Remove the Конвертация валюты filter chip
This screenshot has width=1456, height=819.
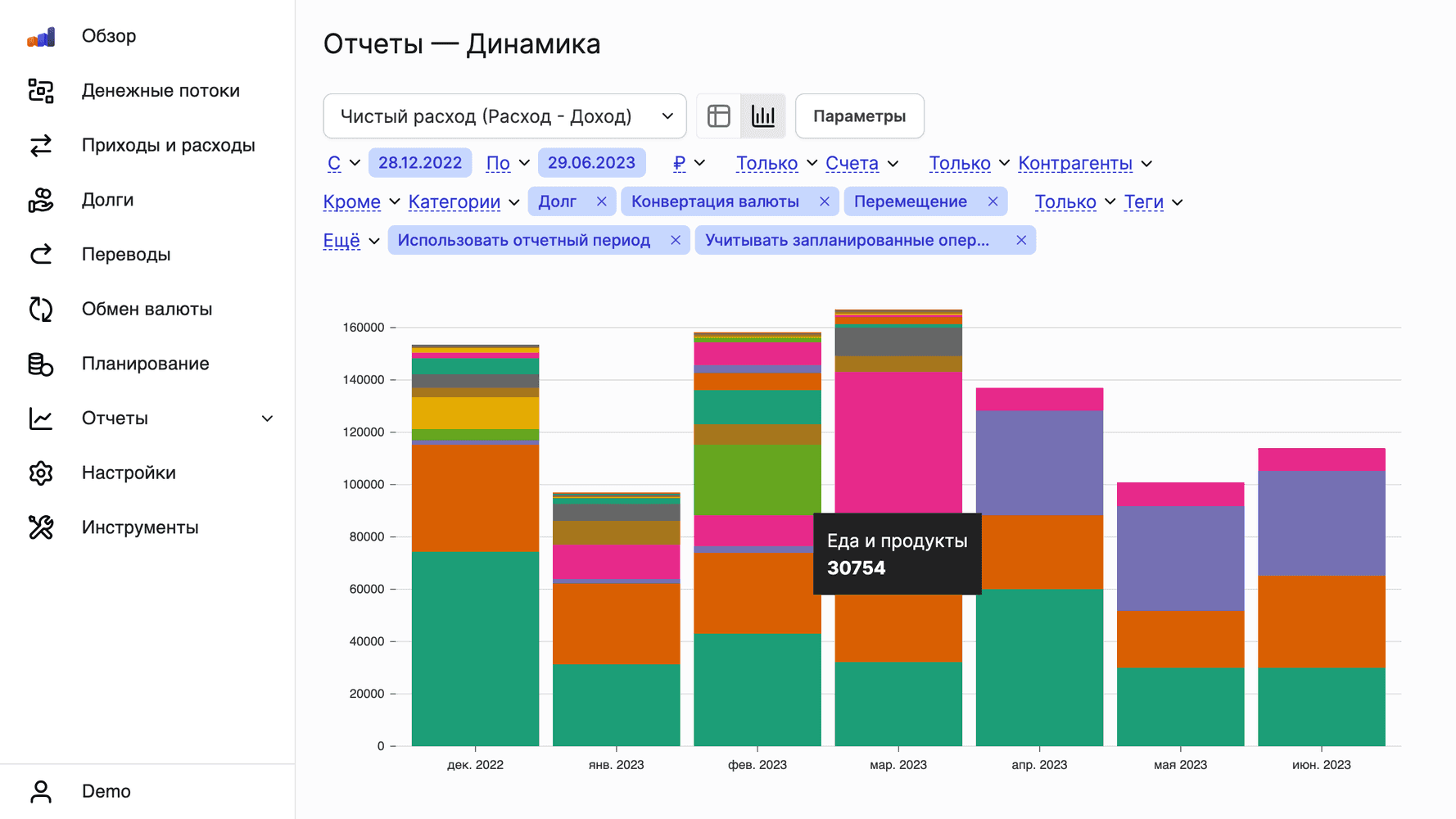click(x=825, y=201)
